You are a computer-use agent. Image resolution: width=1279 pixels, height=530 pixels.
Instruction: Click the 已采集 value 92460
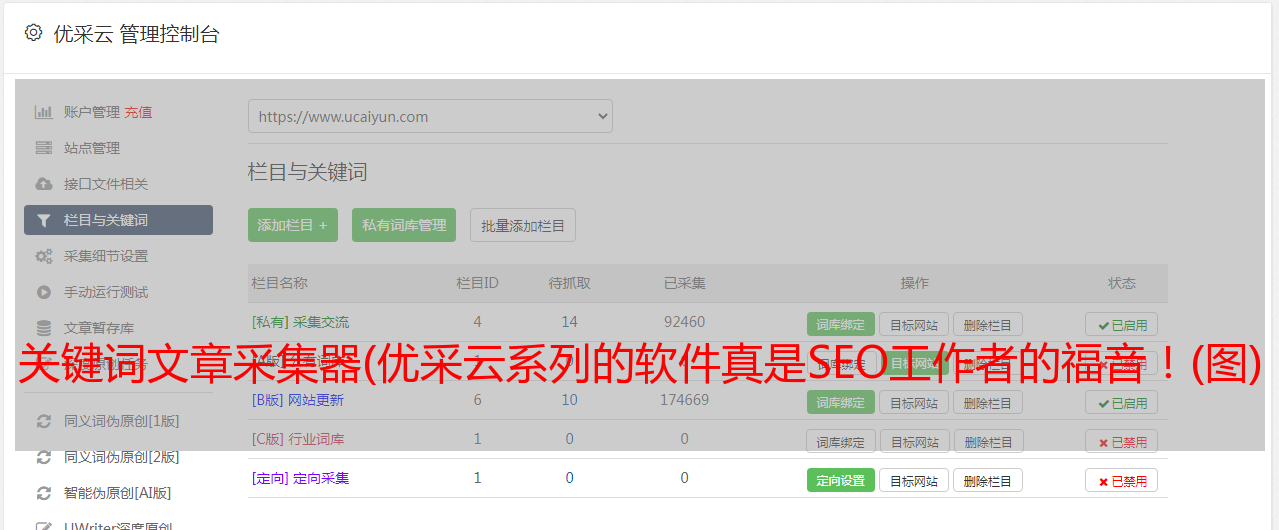[x=685, y=322]
